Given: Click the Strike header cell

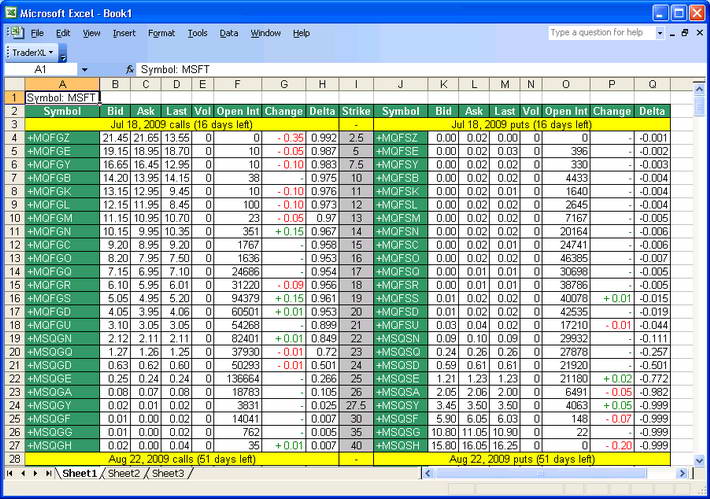Looking at the screenshot, I should click(356, 111).
